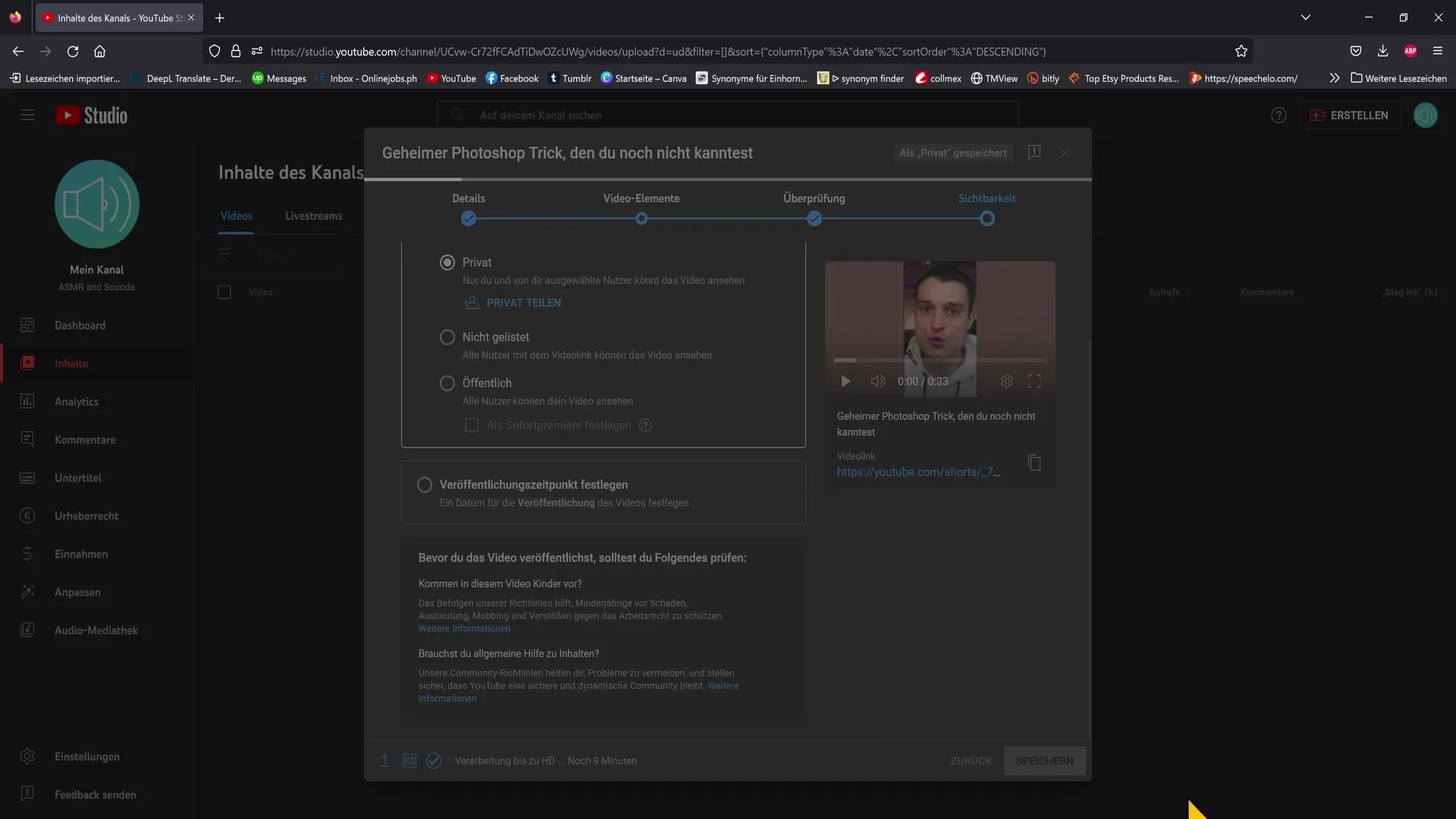Close the upload dialog
Viewport: 1456px width, 819px height.
click(x=1065, y=153)
